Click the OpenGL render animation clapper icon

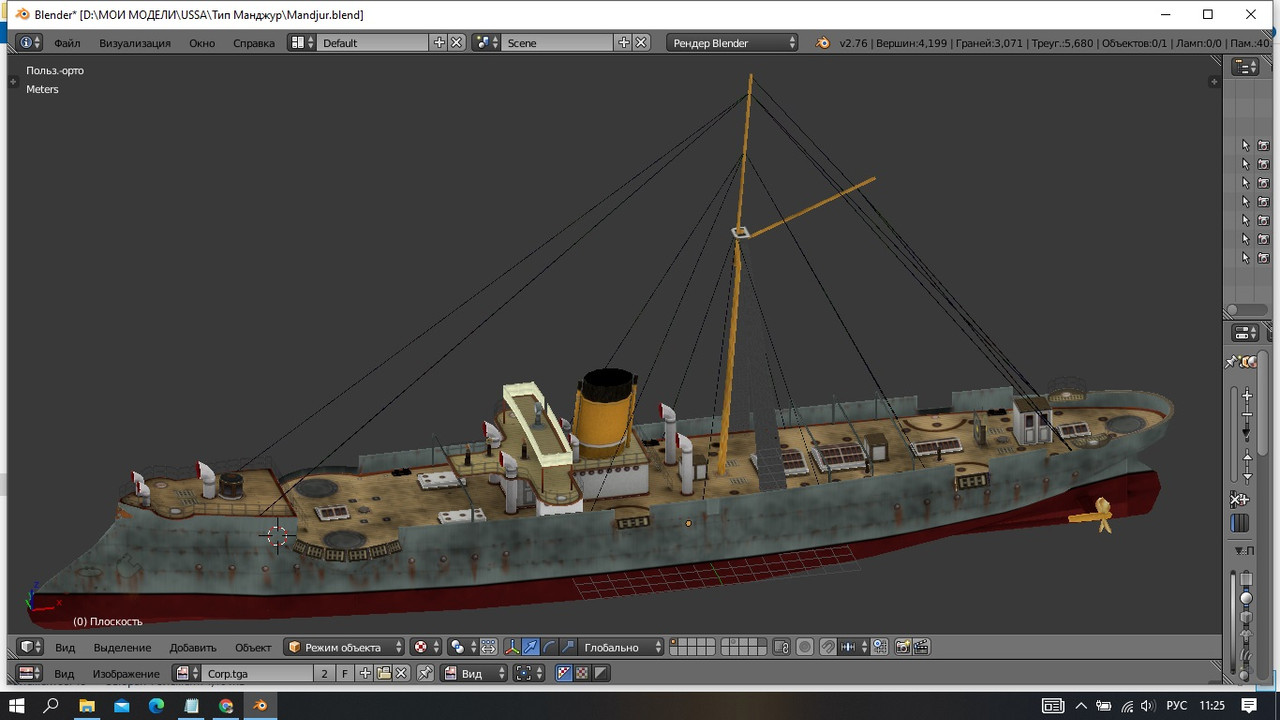[921, 647]
